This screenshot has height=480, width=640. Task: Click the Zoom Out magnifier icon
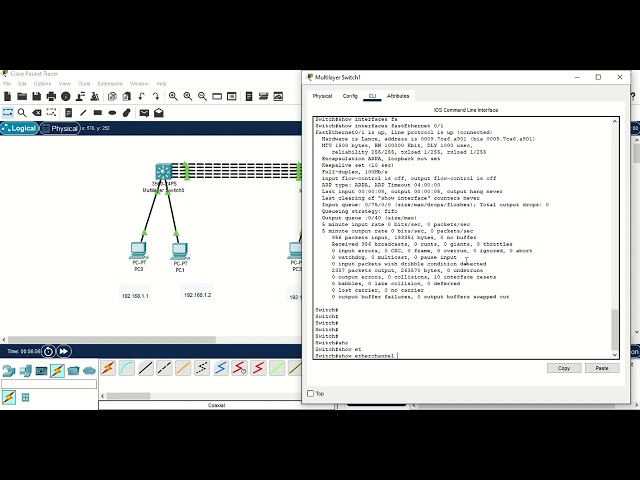point(202,96)
